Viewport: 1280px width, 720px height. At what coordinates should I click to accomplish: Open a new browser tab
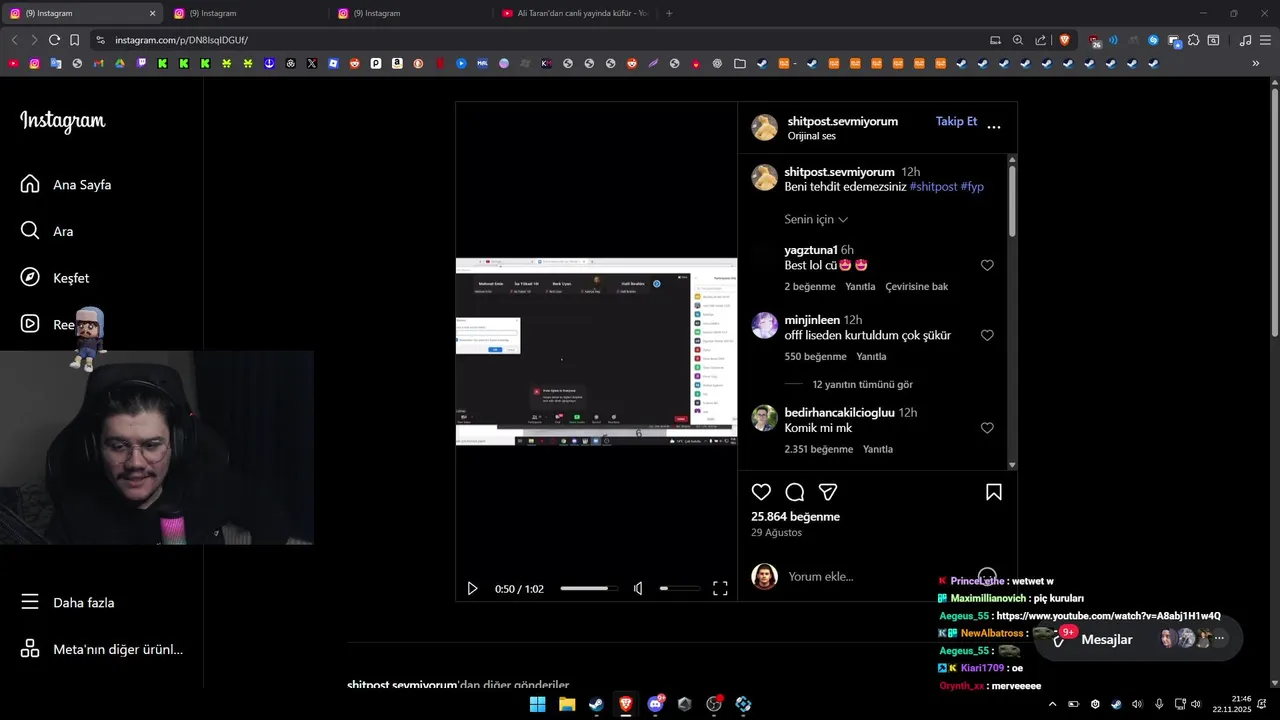[x=669, y=13]
